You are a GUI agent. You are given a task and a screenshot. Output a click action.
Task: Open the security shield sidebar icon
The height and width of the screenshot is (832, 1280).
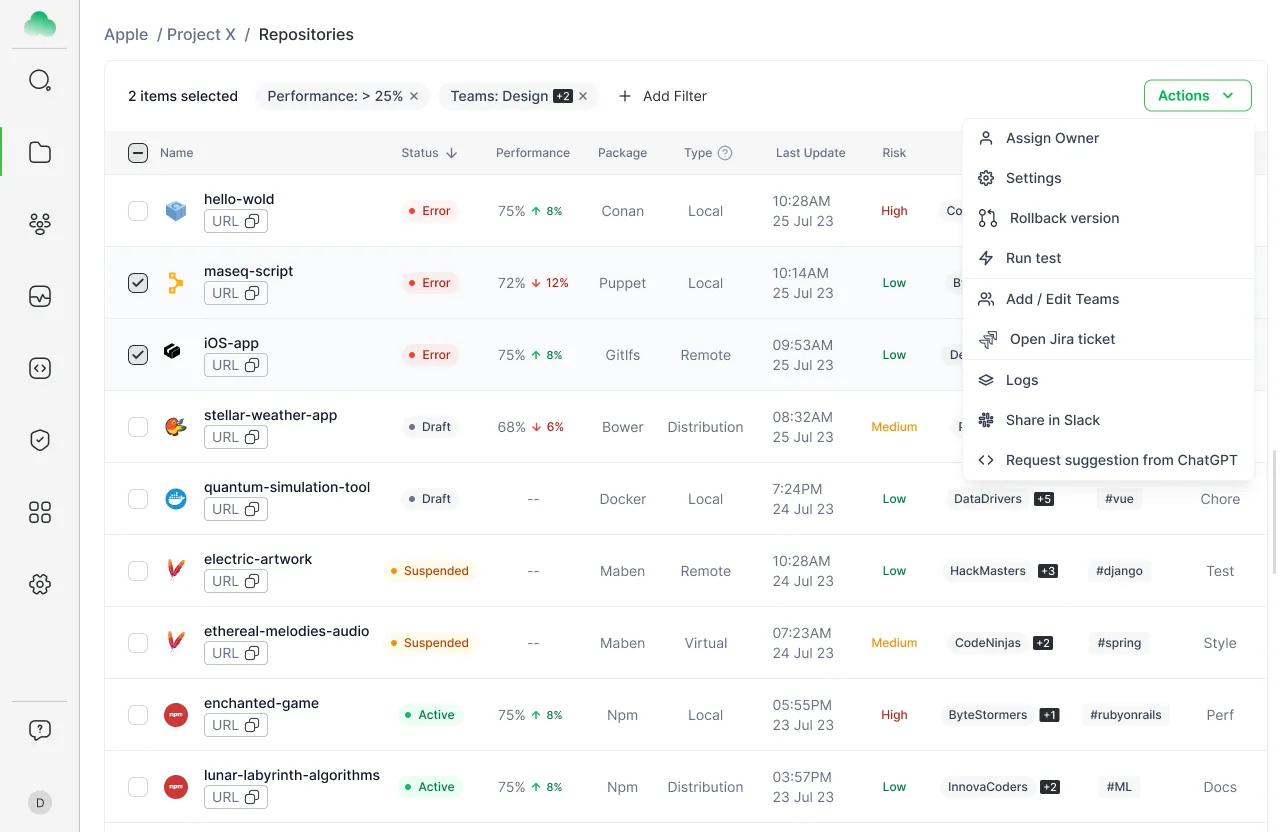(x=40, y=440)
